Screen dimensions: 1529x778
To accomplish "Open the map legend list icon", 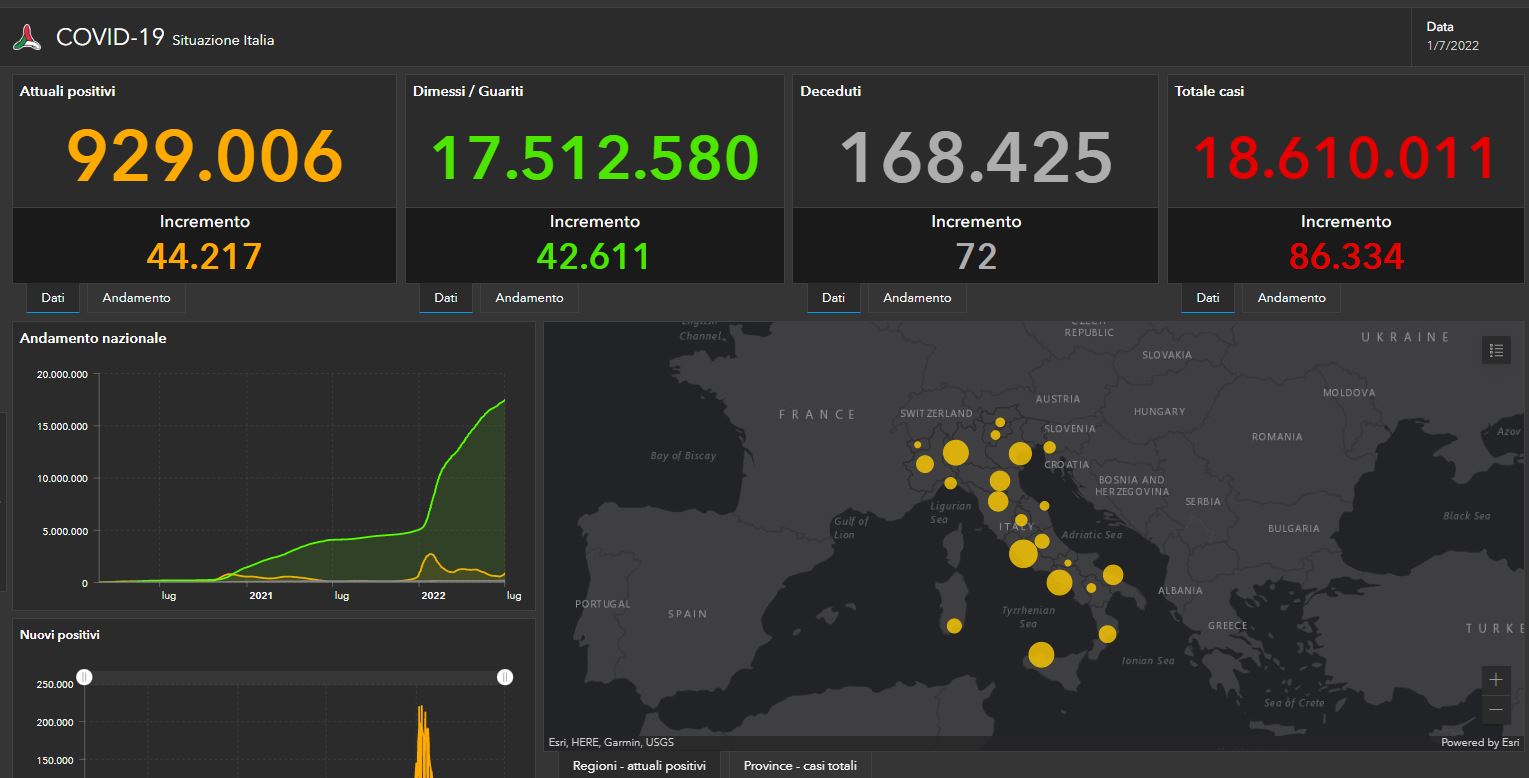I will click(x=1496, y=350).
